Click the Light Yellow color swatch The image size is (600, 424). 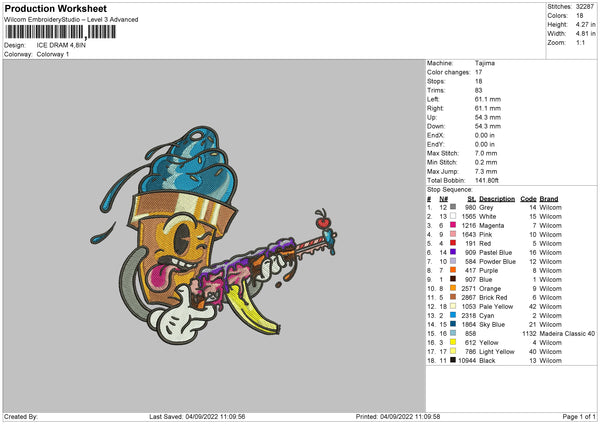tap(453, 351)
